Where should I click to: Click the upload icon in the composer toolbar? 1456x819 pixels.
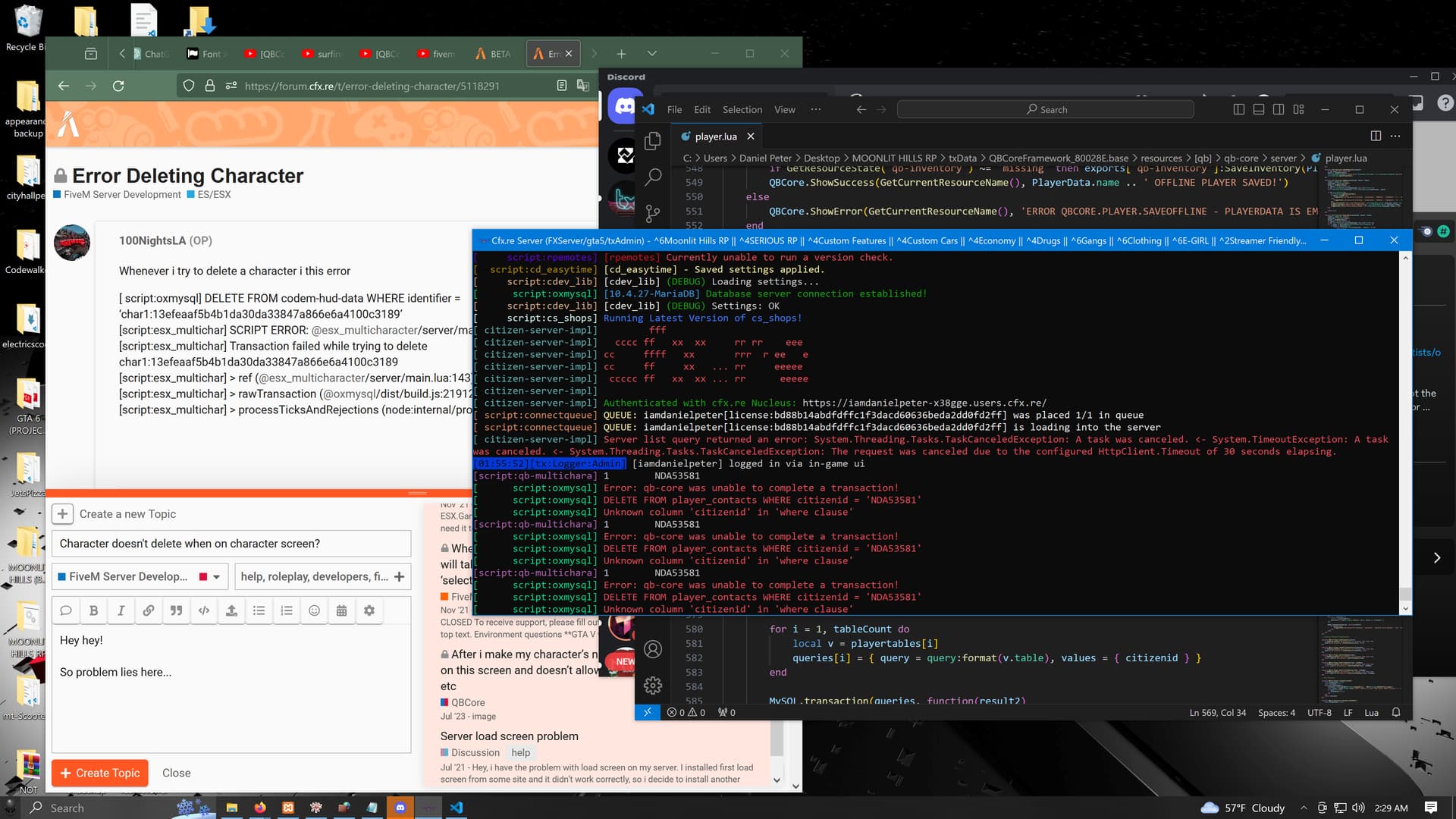(231, 610)
